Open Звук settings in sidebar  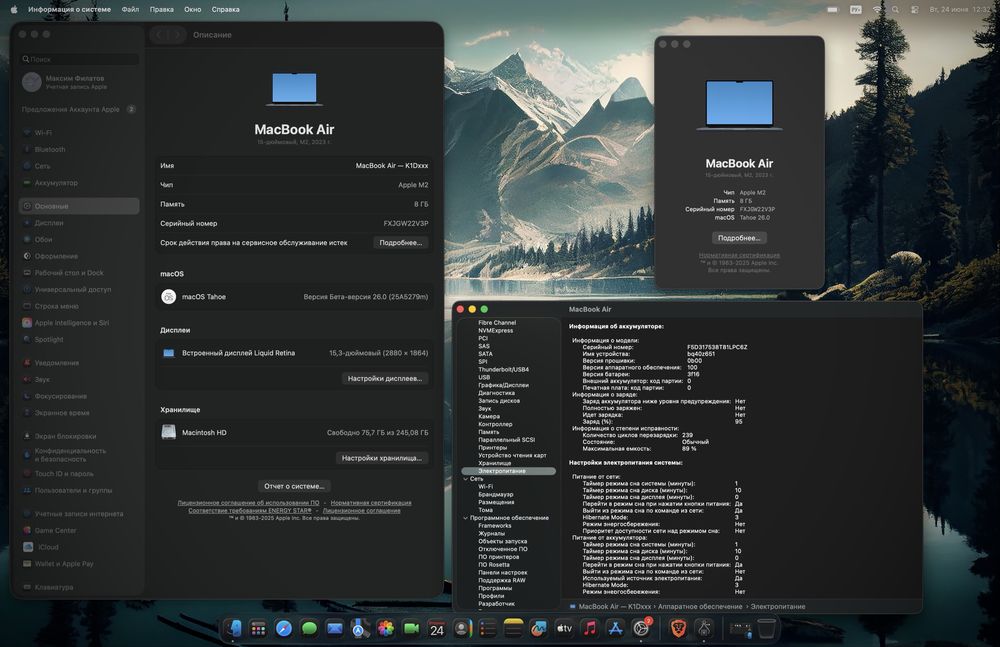point(79,379)
